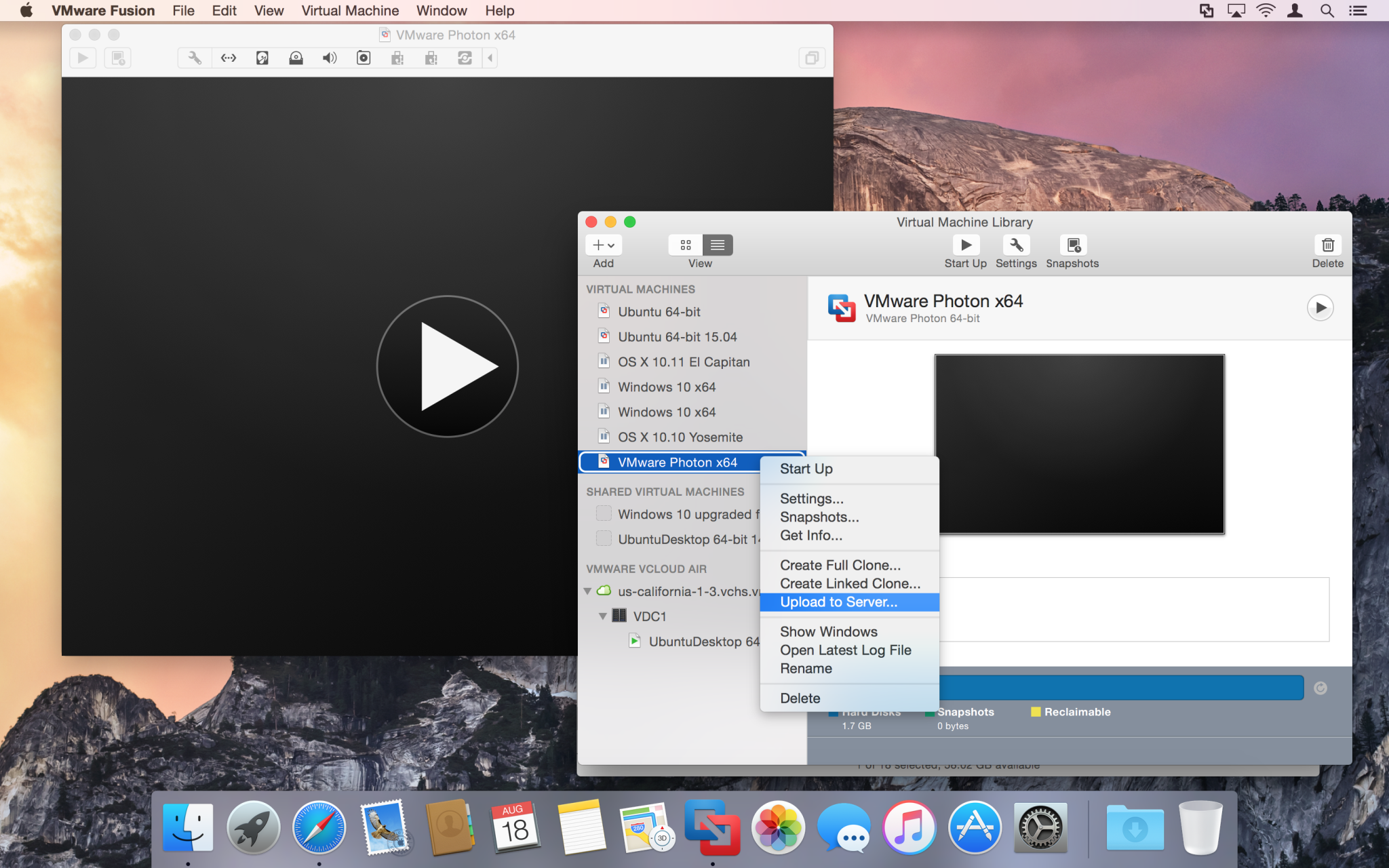
Task: Click the VM preview thumbnail
Action: coord(1079,444)
